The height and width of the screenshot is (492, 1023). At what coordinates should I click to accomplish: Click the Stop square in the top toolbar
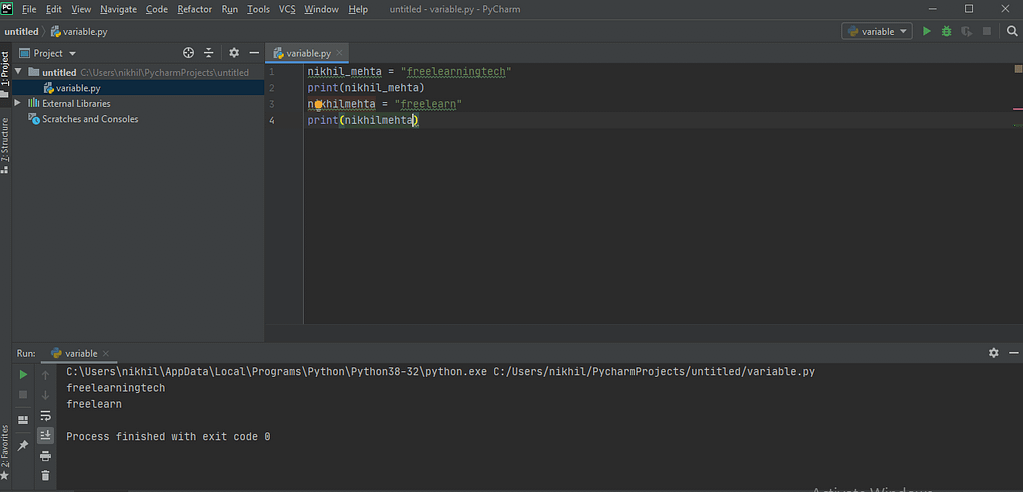(986, 31)
